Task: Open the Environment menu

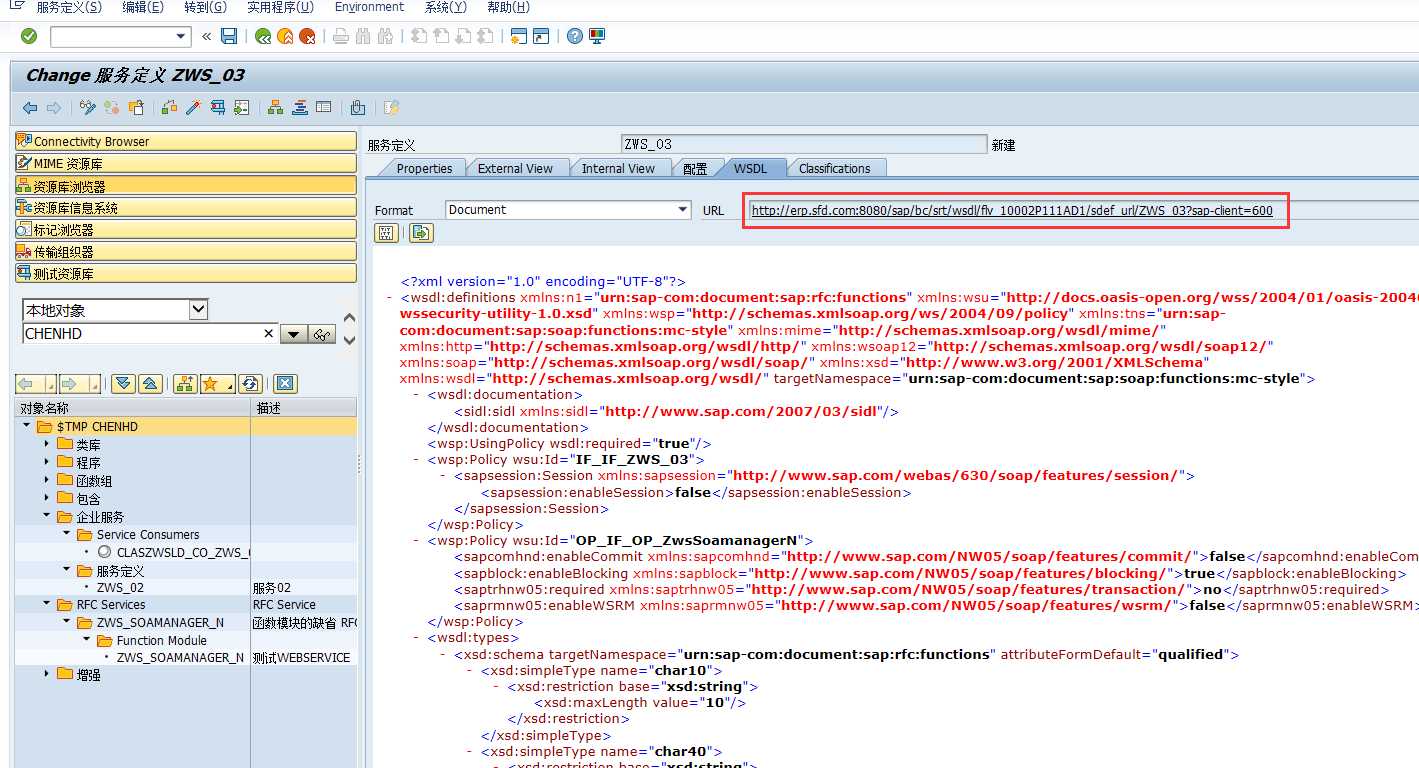Action: [369, 7]
